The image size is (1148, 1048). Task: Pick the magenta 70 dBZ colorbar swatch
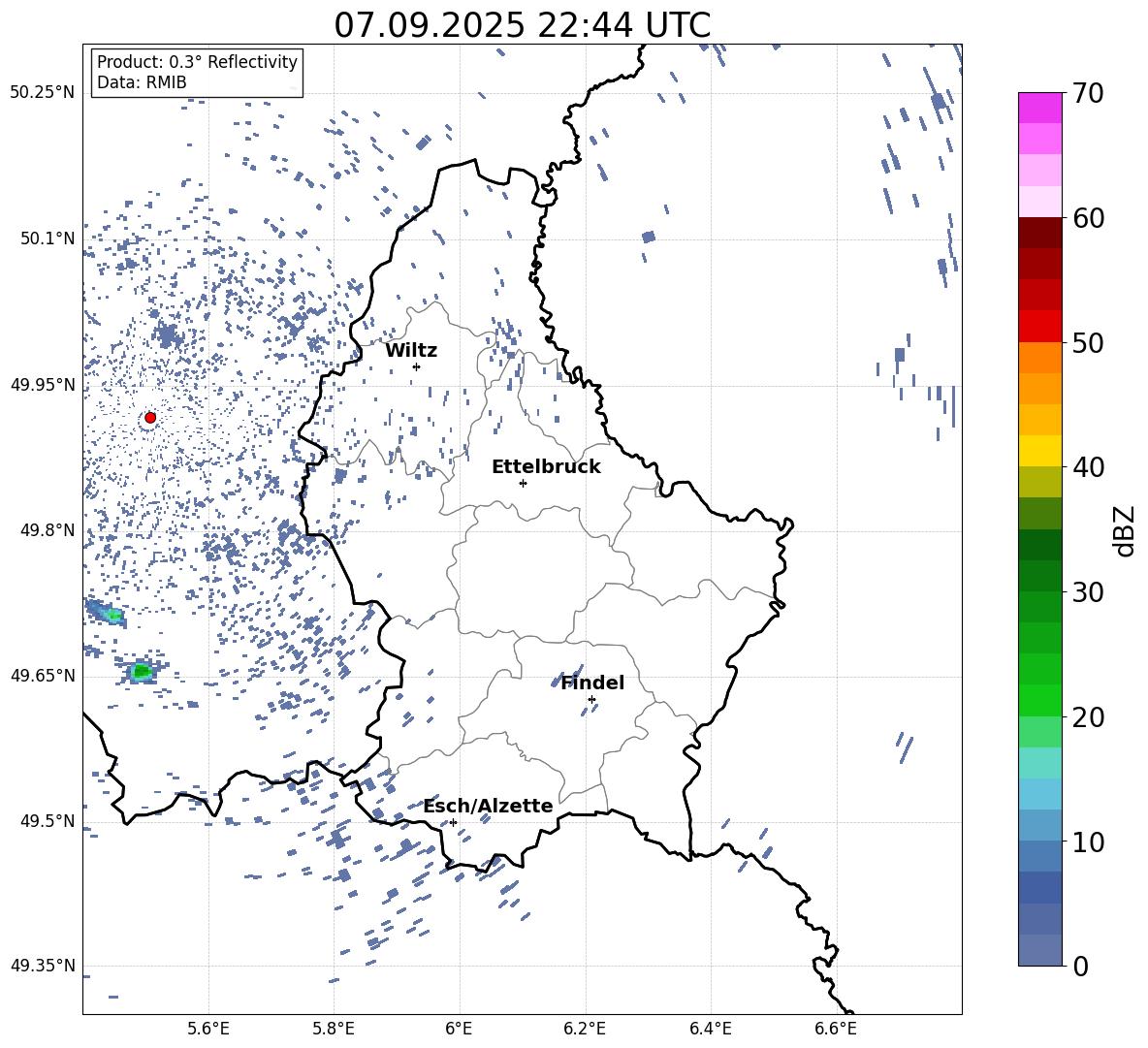[x=1039, y=109]
